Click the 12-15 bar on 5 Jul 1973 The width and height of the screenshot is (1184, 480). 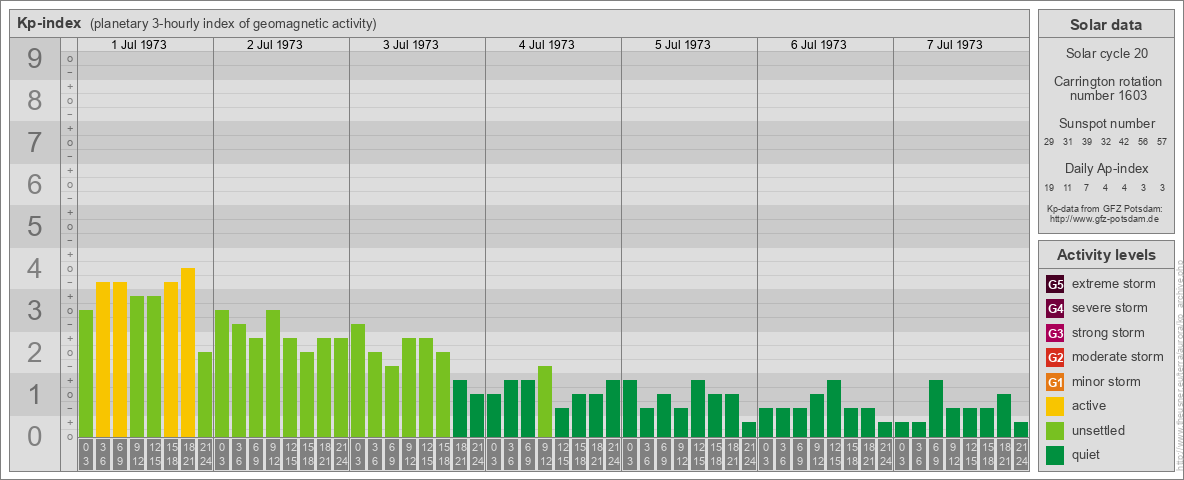[x=698, y=408]
